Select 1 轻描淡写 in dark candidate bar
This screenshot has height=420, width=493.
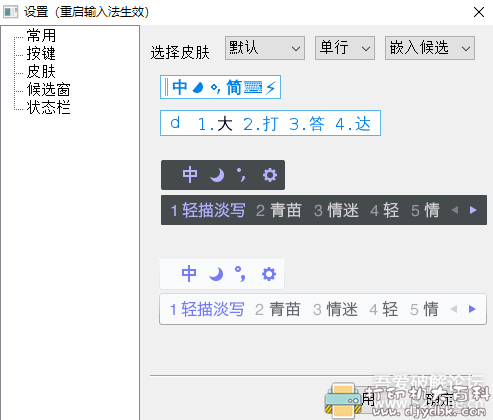pos(208,210)
